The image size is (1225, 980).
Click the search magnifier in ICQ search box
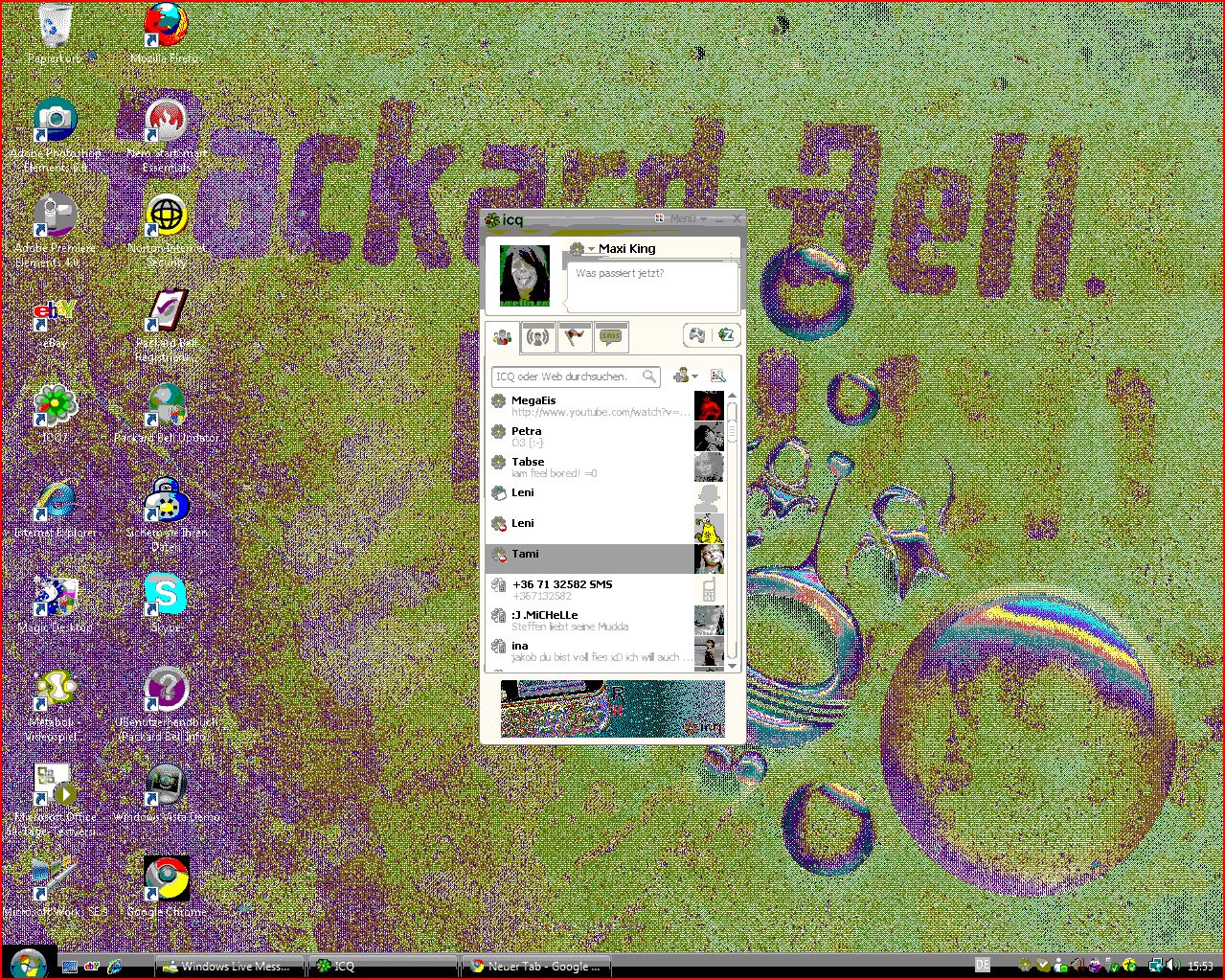tap(649, 376)
